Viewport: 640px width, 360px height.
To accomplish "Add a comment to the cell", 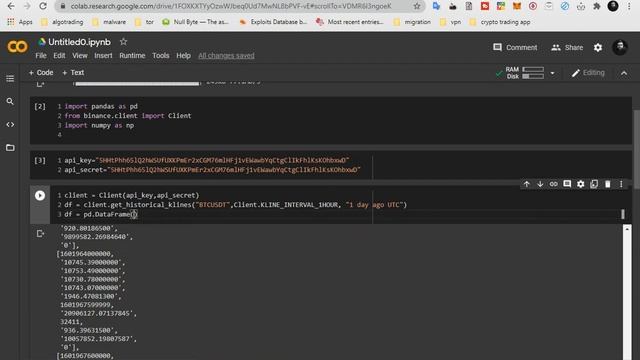I will point(567,184).
